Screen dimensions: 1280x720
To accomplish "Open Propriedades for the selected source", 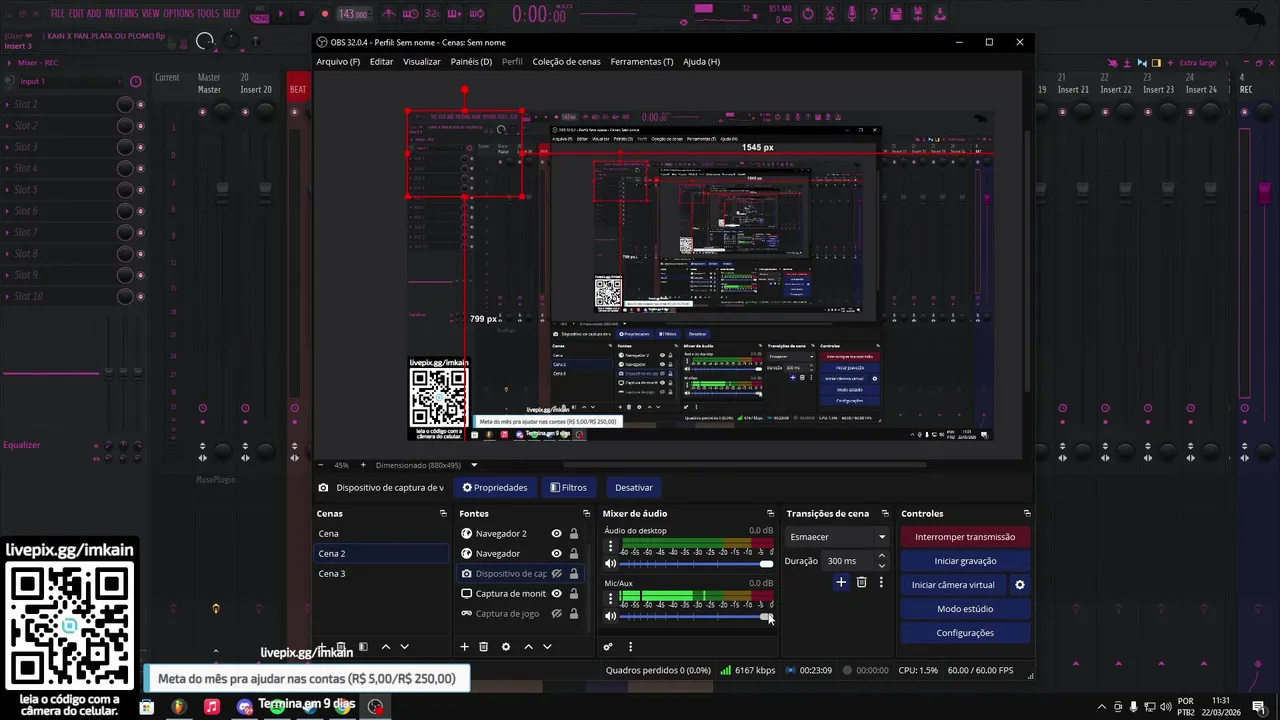I will click(x=494, y=488).
